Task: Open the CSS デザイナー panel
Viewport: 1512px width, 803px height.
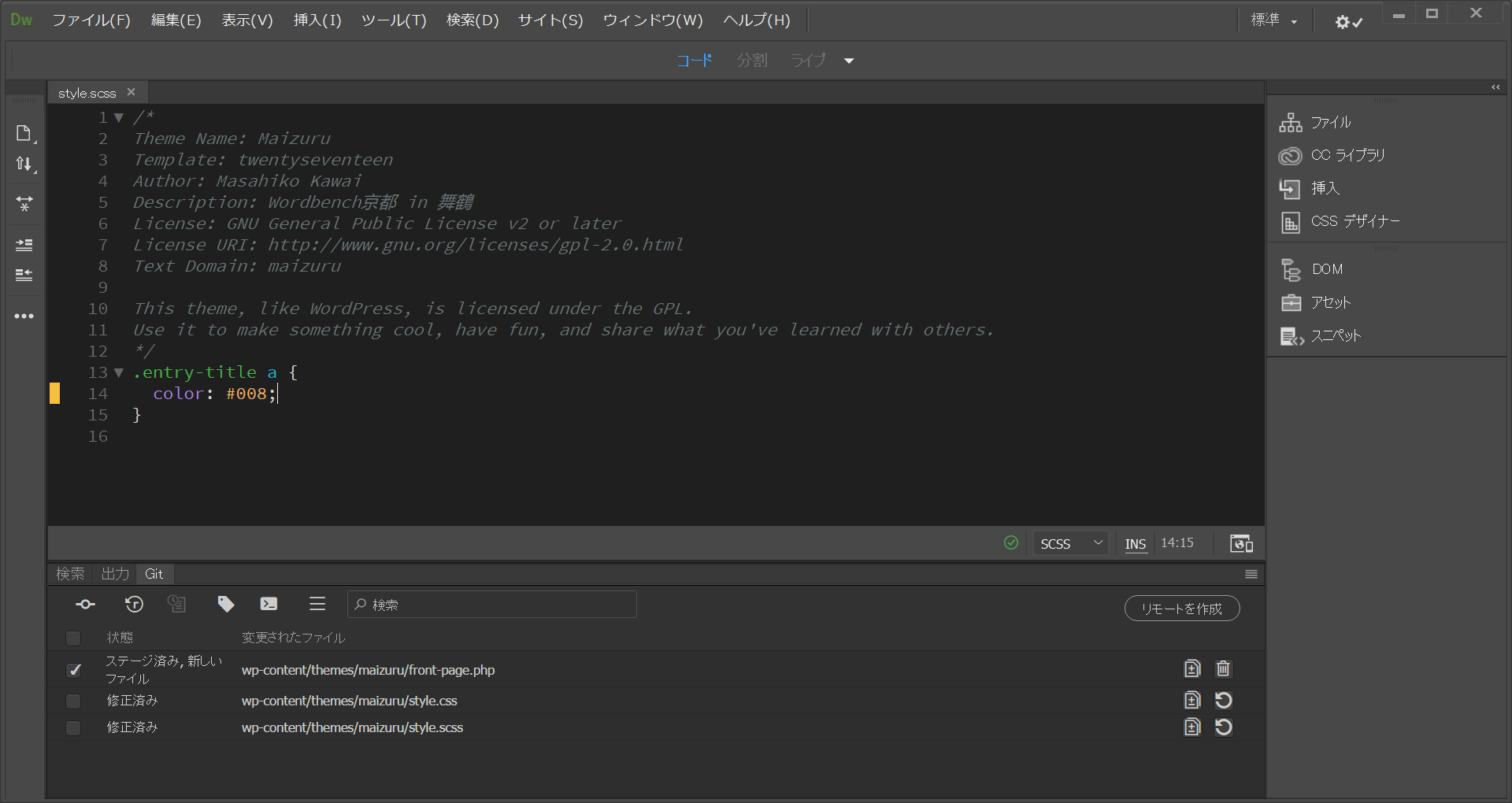Action: tap(1353, 221)
